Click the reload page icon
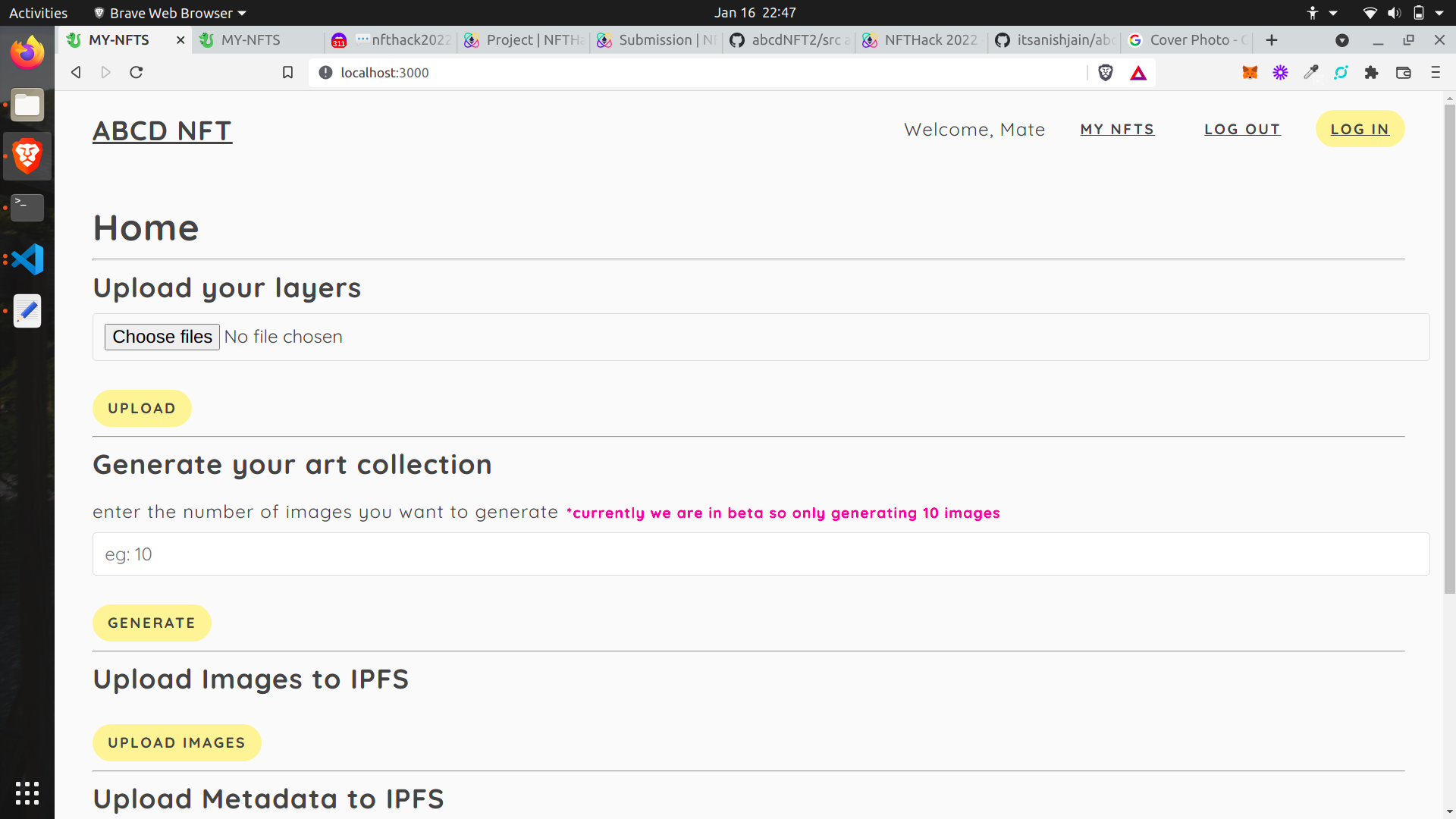This screenshot has height=819, width=1456. (x=136, y=71)
